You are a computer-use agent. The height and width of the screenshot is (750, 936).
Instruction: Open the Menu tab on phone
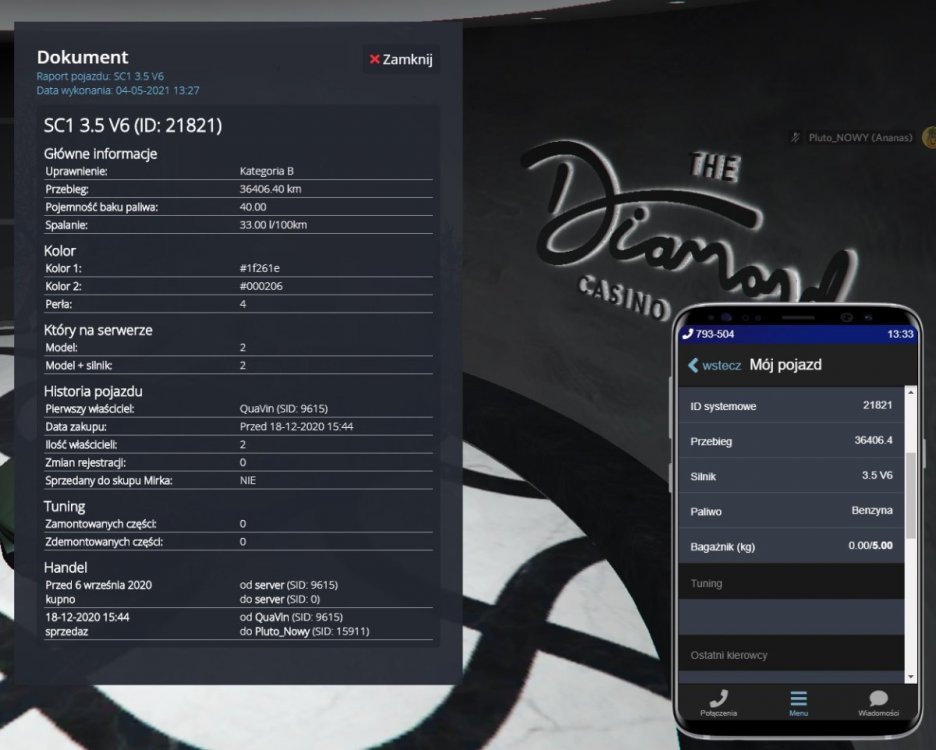click(798, 703)
